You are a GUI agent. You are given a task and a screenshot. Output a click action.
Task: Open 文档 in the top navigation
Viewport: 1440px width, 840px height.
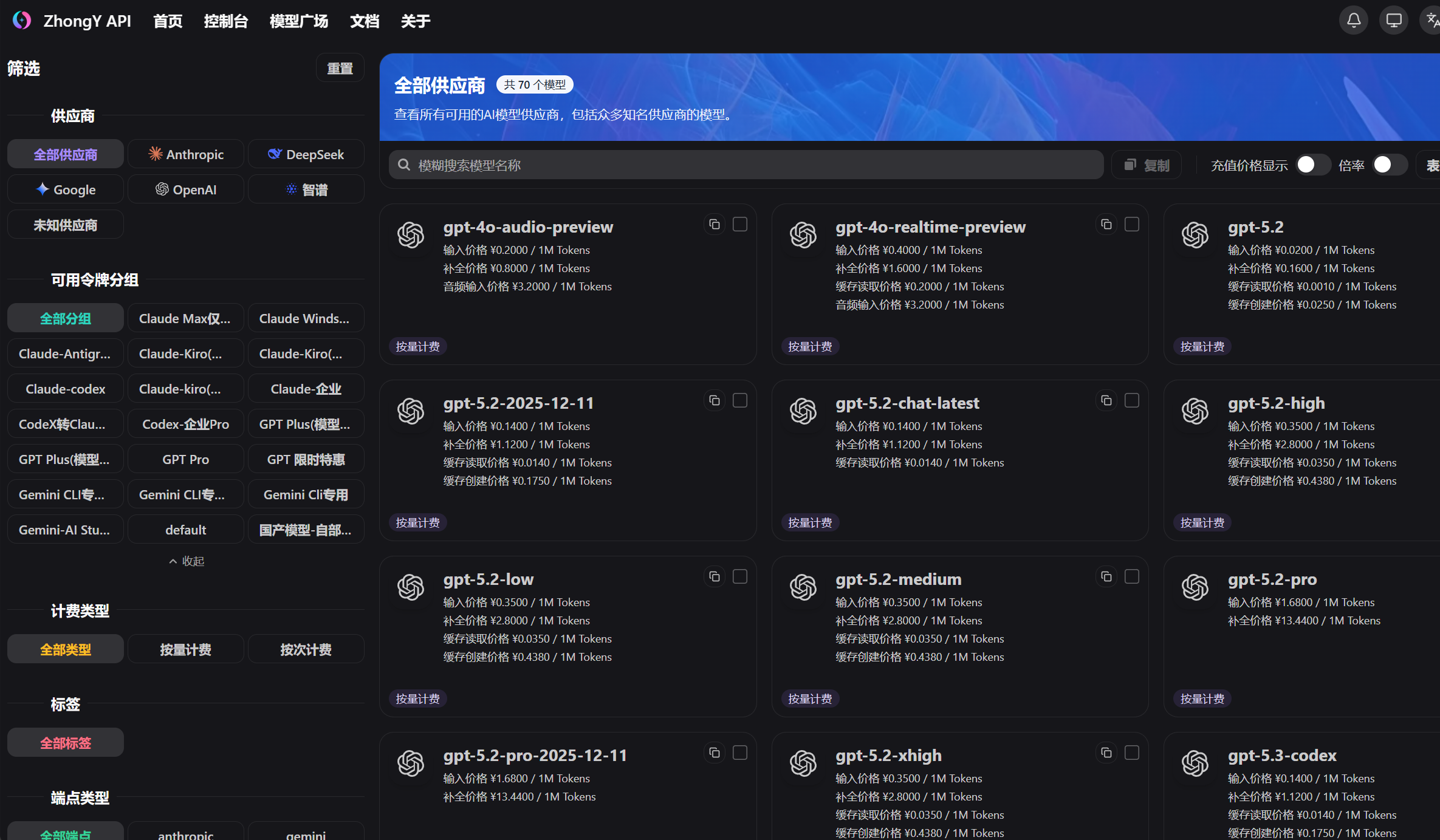pyautogui.click(x=365, y=21)
